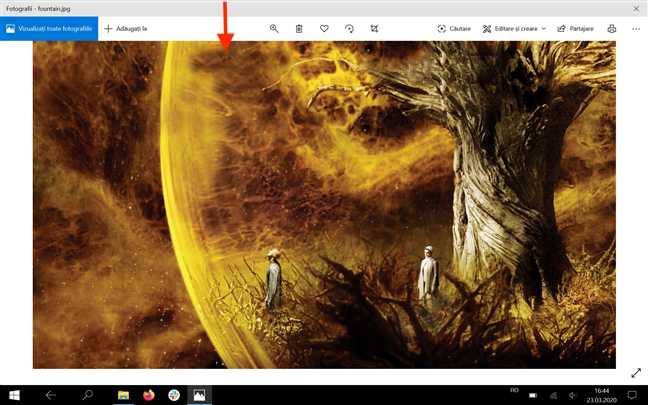648x405 pixels.
Task: Open taskbar search magnifier
Action: coord(87,395)
